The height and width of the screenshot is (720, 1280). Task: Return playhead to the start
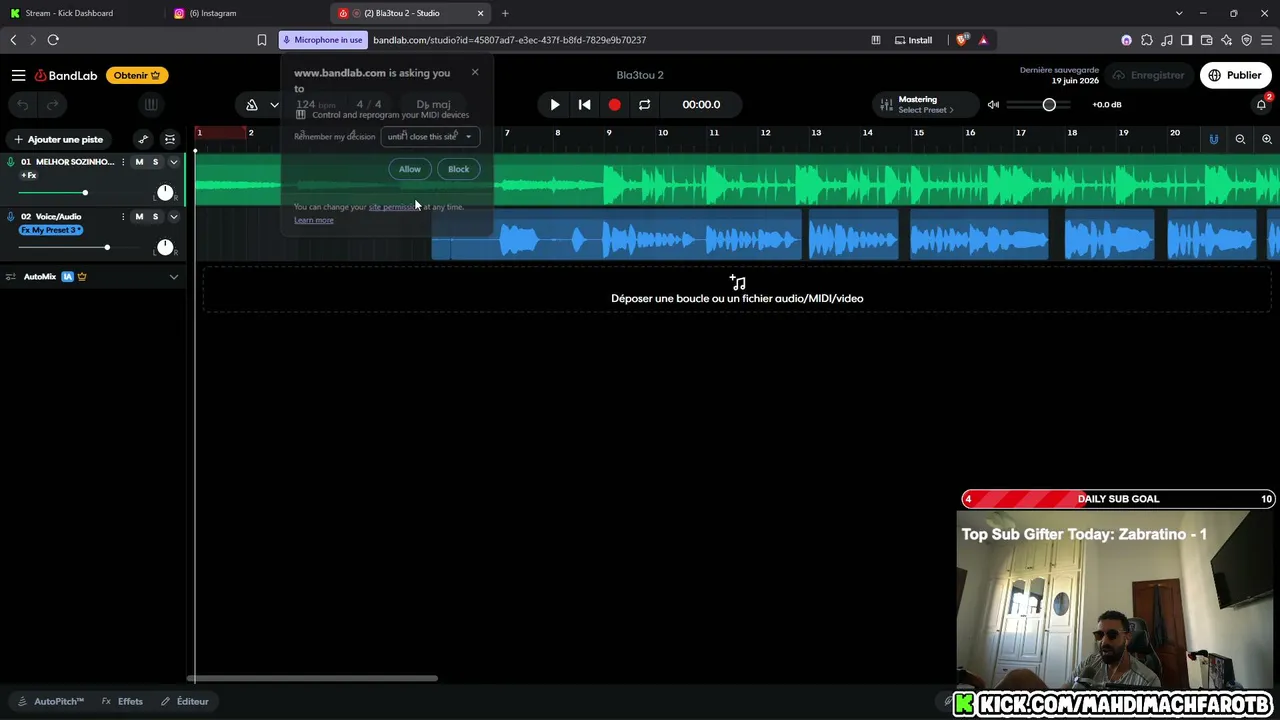coord(585,104)
